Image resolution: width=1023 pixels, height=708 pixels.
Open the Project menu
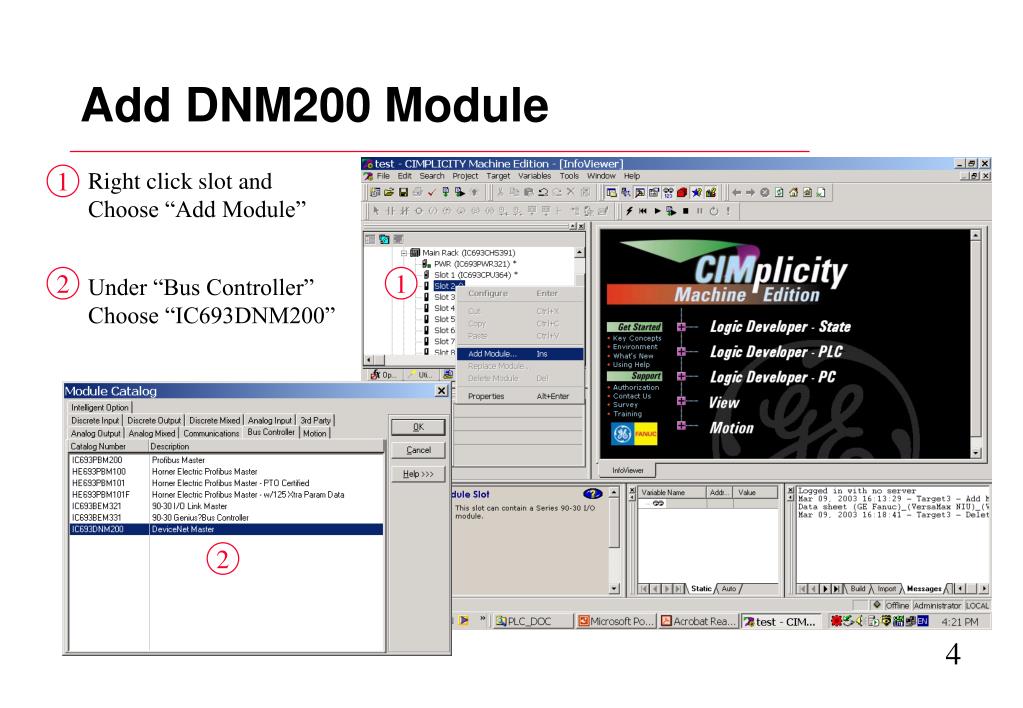pyautogui.click(x=465, y=176)
